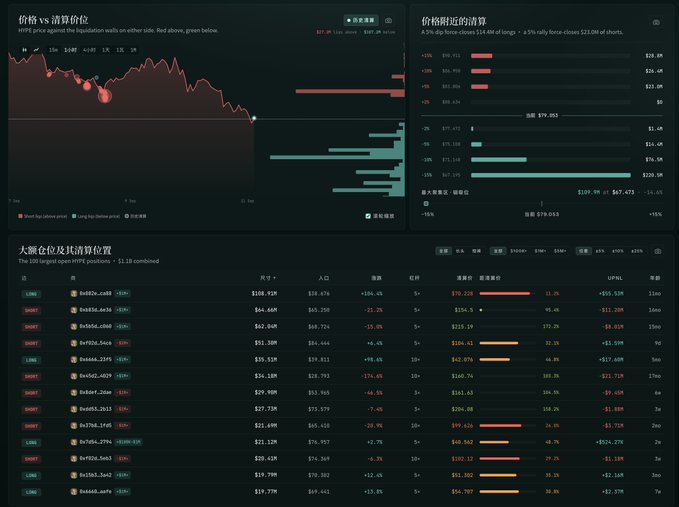Image resolution: width=679 pixels, height=507 pixels.
Task: Click wallet avatar for 0x082e…ca88
Action: [x=74, y=294]
